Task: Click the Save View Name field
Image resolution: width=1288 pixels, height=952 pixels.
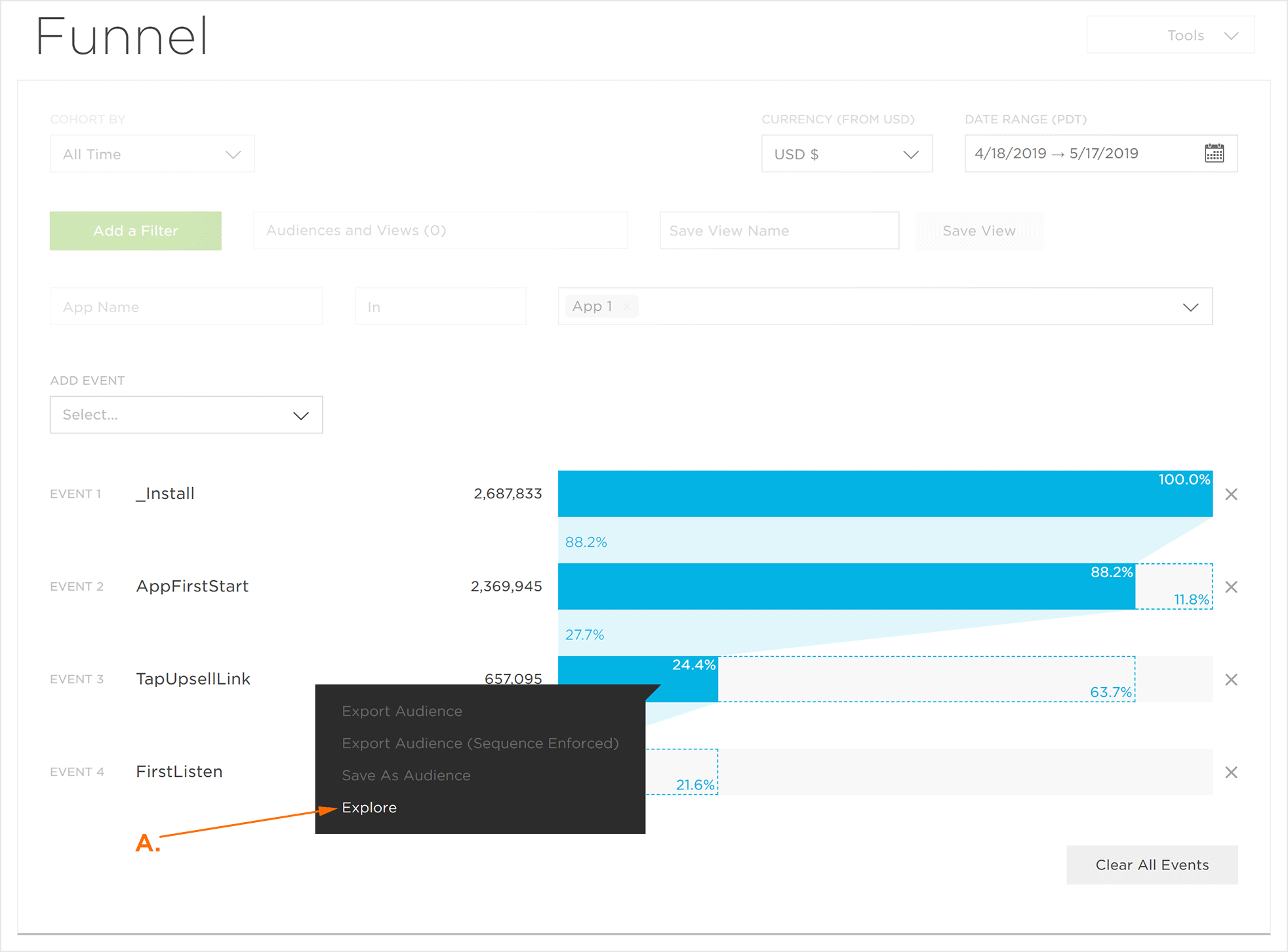Action: coord(778,231)
